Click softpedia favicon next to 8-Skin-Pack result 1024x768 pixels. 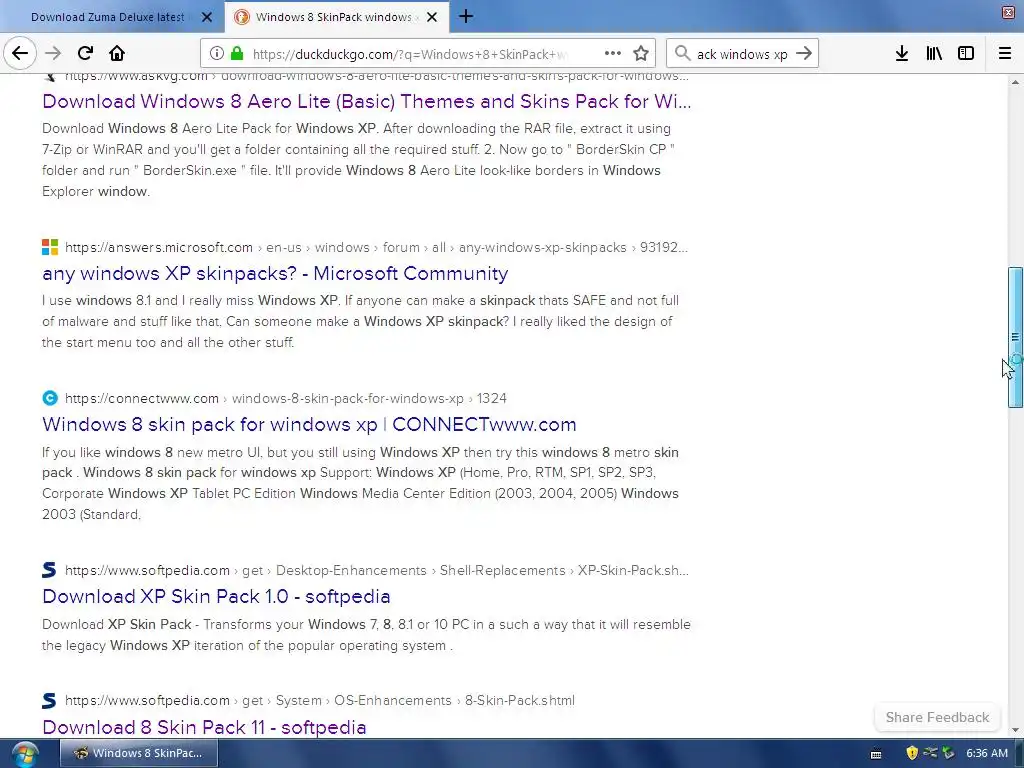click(49, 700)
